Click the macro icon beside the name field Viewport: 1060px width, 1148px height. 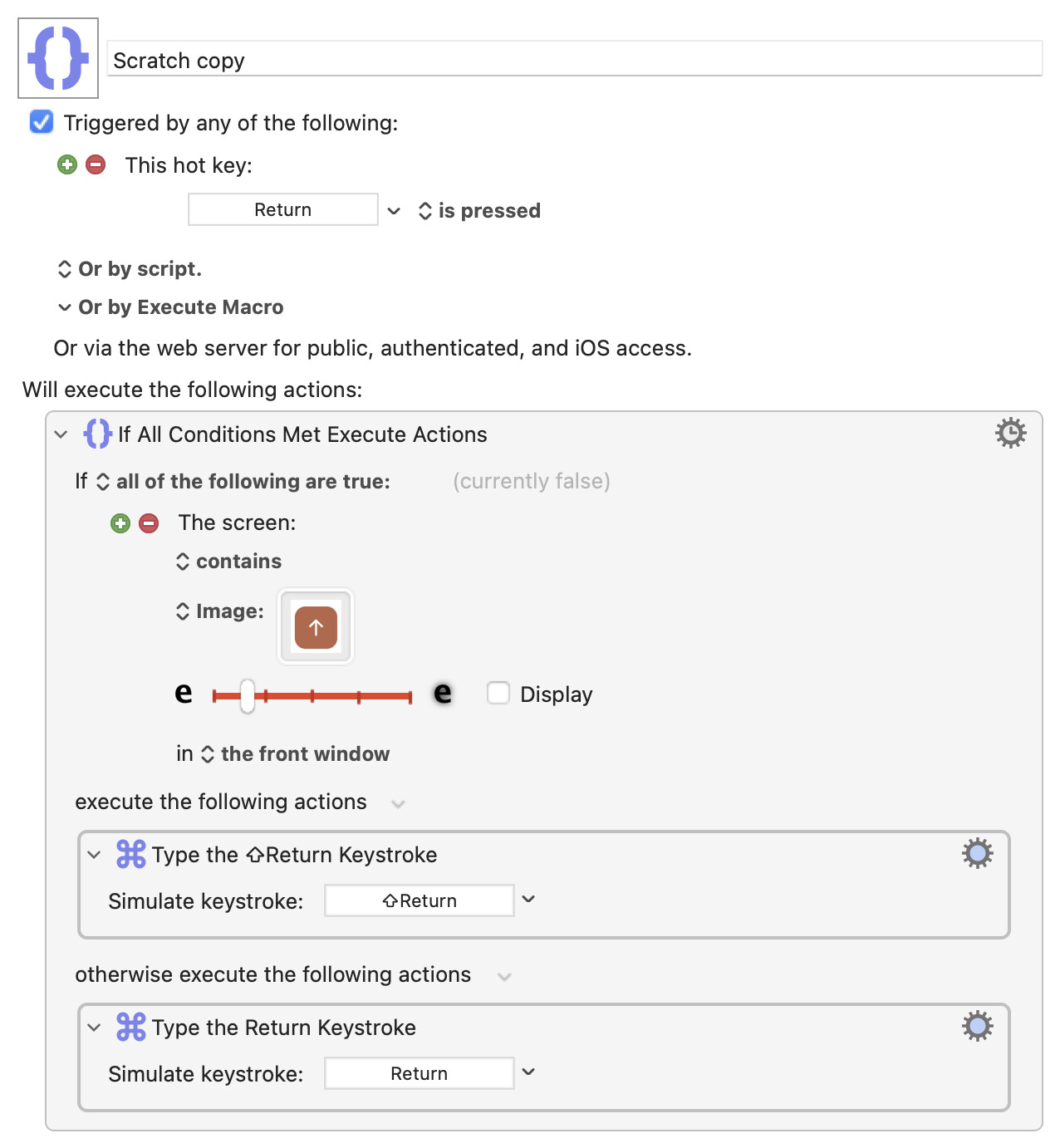point(58,58)
